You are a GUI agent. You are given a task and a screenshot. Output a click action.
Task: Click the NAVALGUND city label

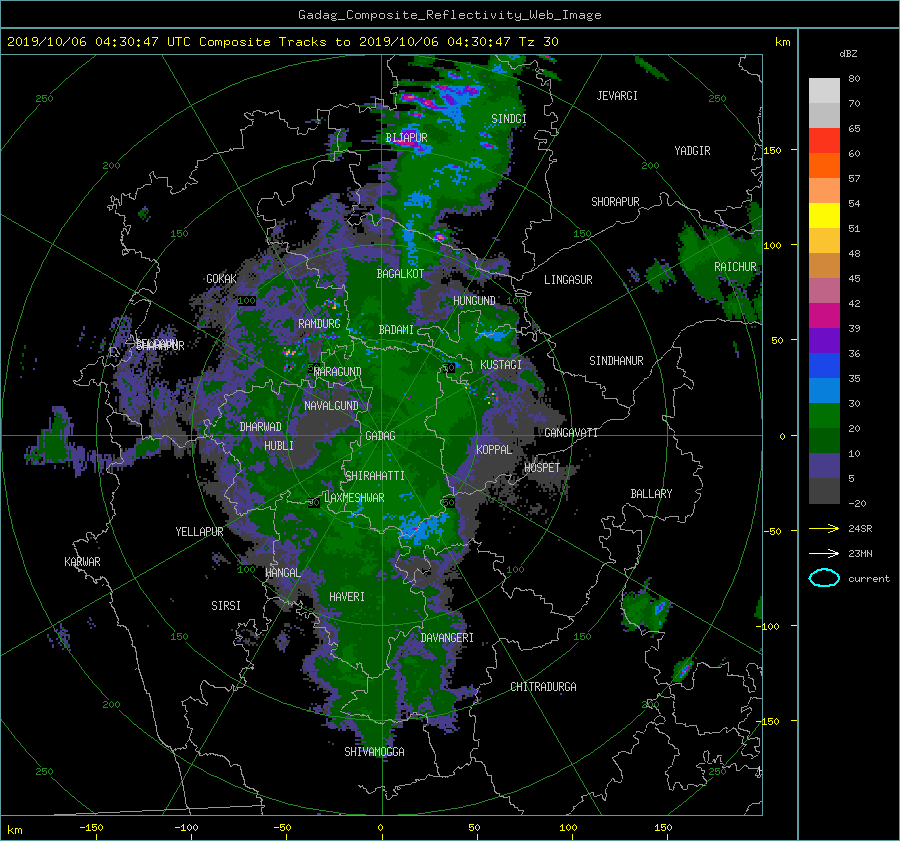tap(331, 406)
